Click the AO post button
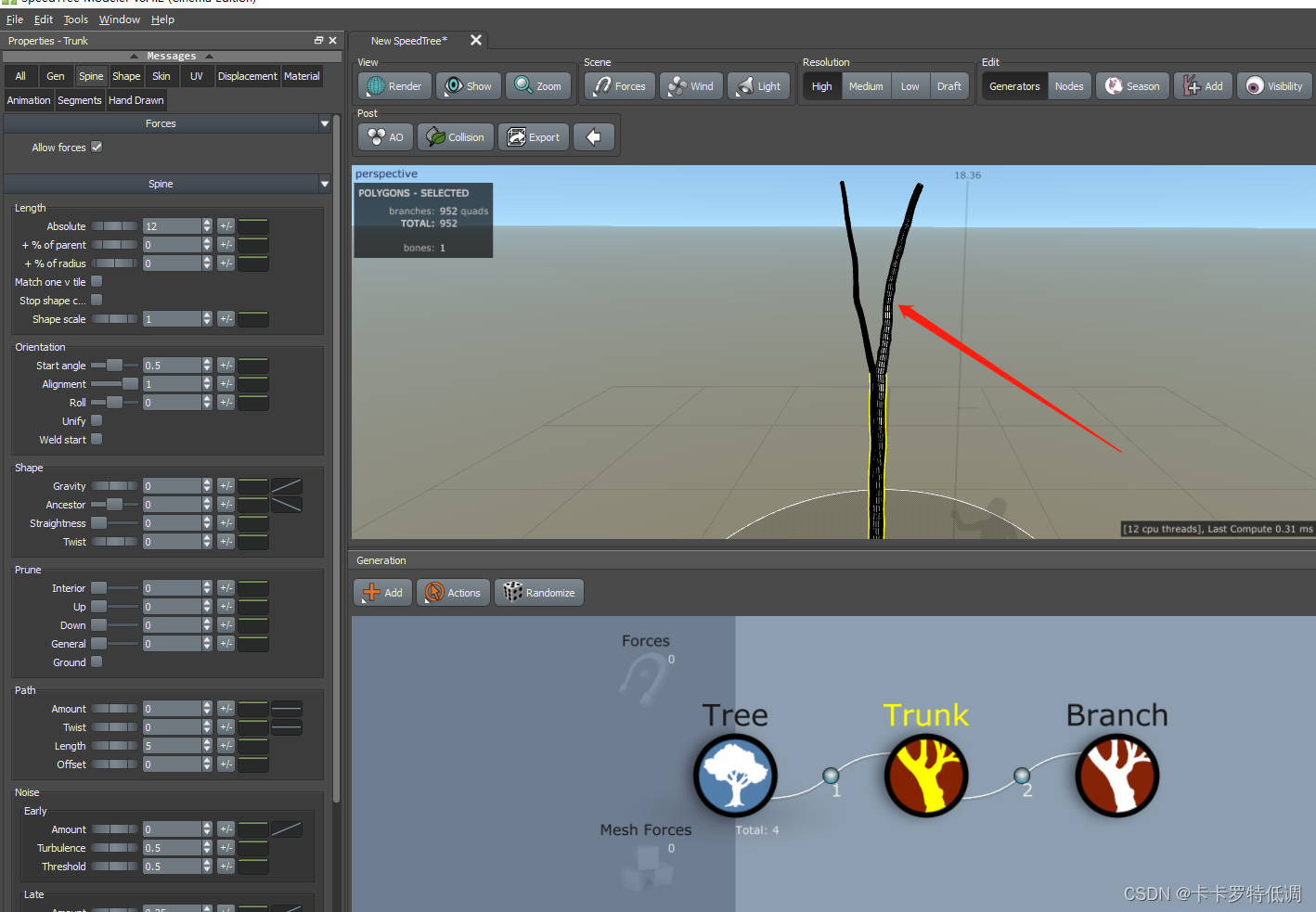Screen dimensions: 1316x912 coord(385,137)
